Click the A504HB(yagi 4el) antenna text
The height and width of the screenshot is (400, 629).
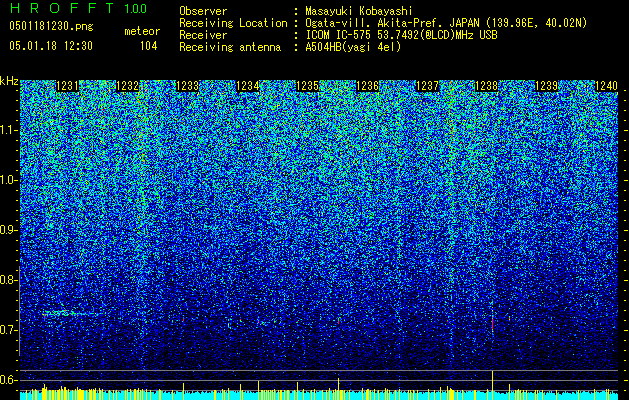click(353, 47)
